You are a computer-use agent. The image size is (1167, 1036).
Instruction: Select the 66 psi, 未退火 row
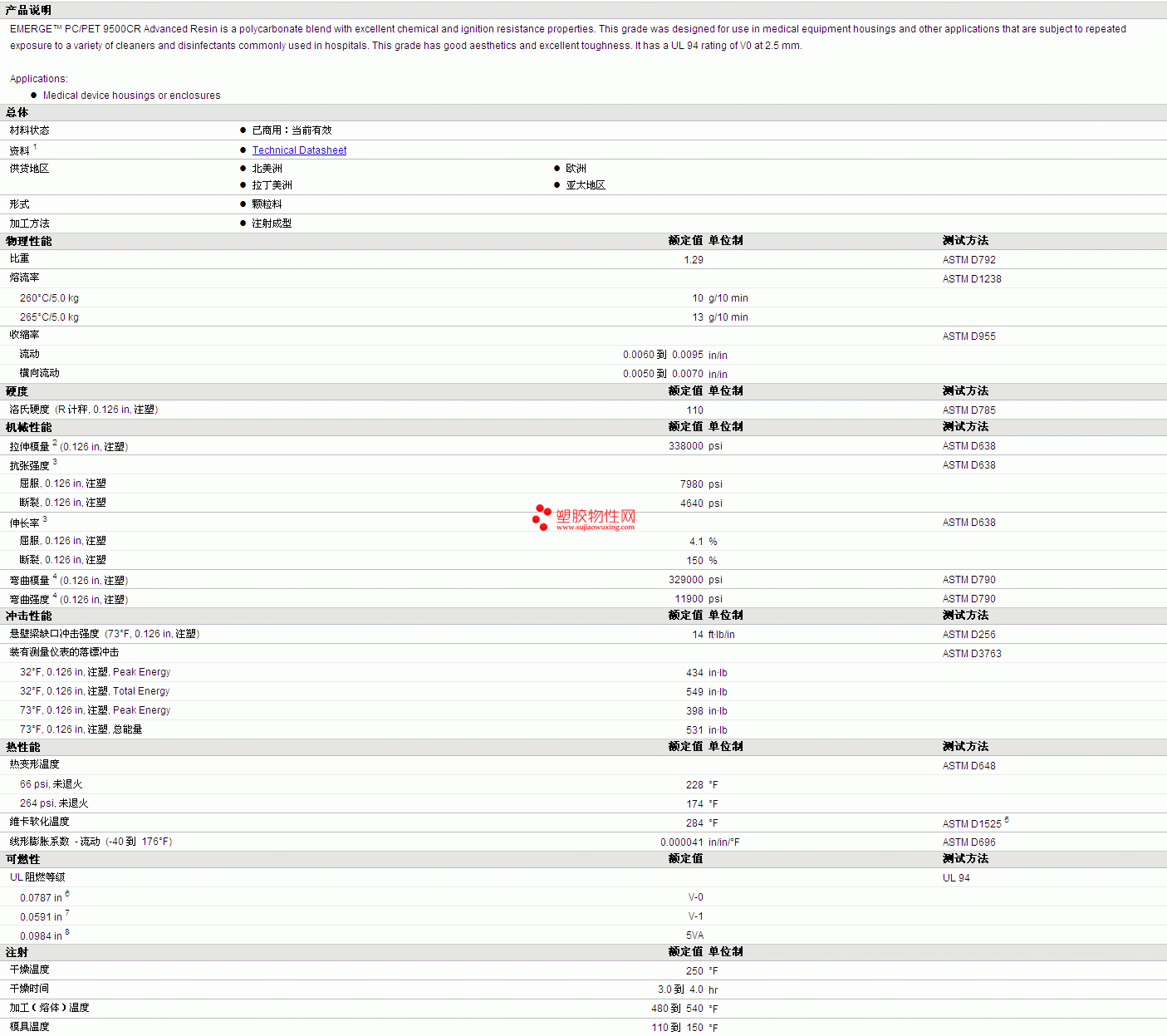point(583,784)
